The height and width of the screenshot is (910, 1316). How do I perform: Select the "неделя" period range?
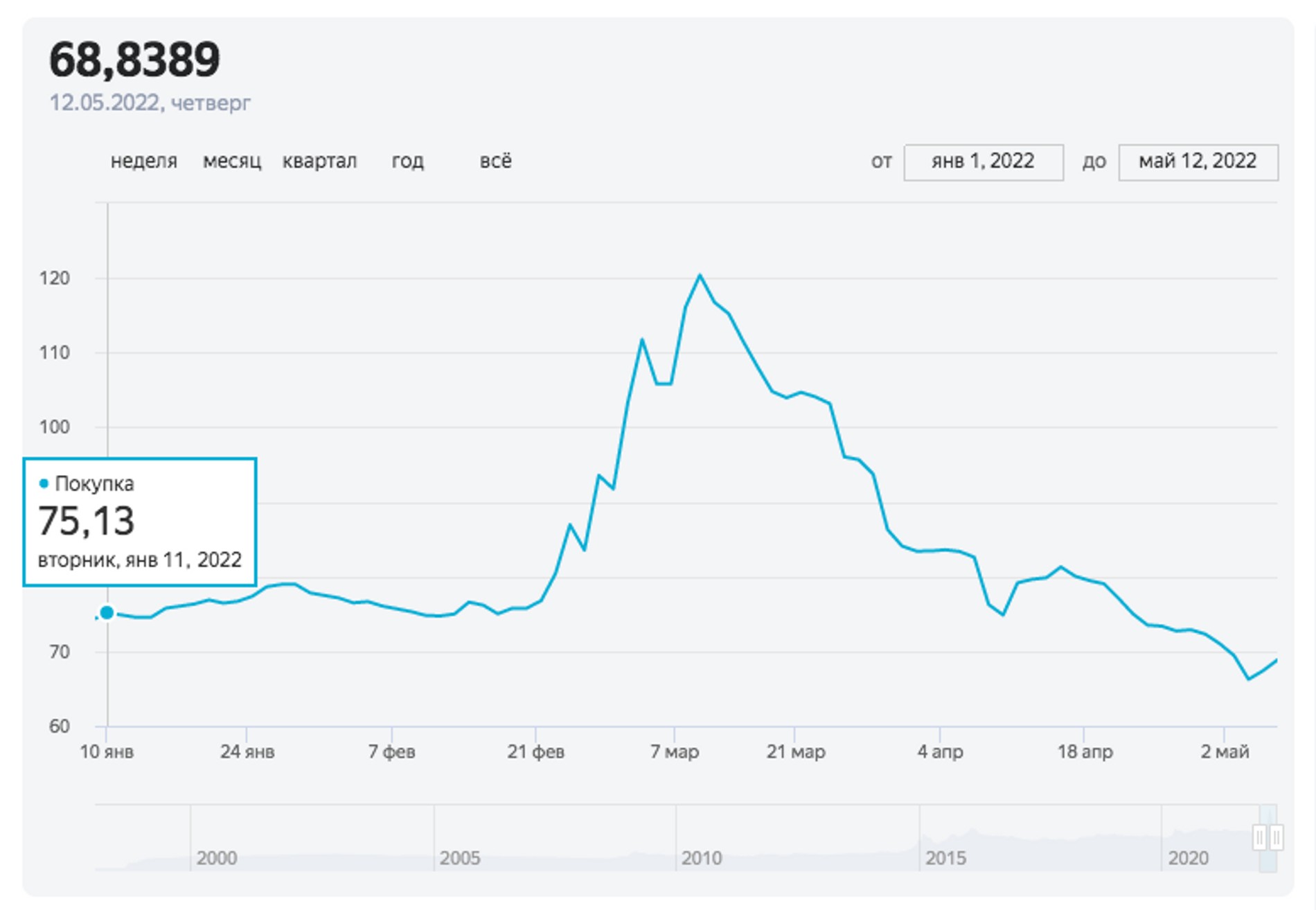(143, 161)
